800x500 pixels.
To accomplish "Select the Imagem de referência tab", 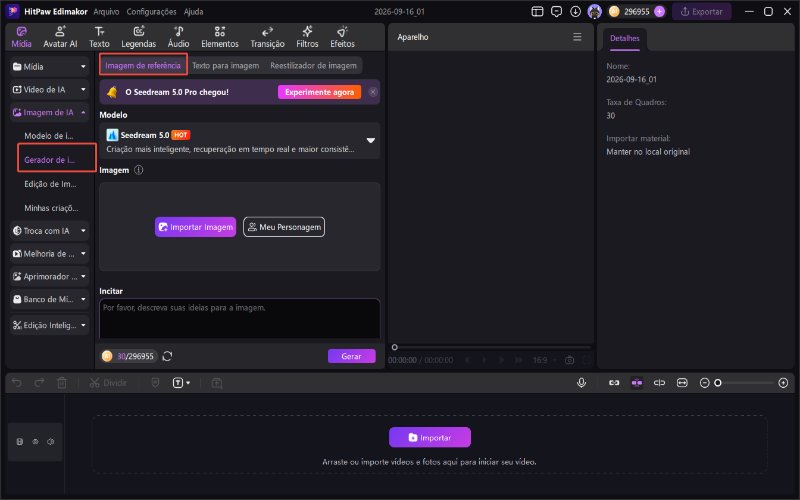I will tap(143, 65).
